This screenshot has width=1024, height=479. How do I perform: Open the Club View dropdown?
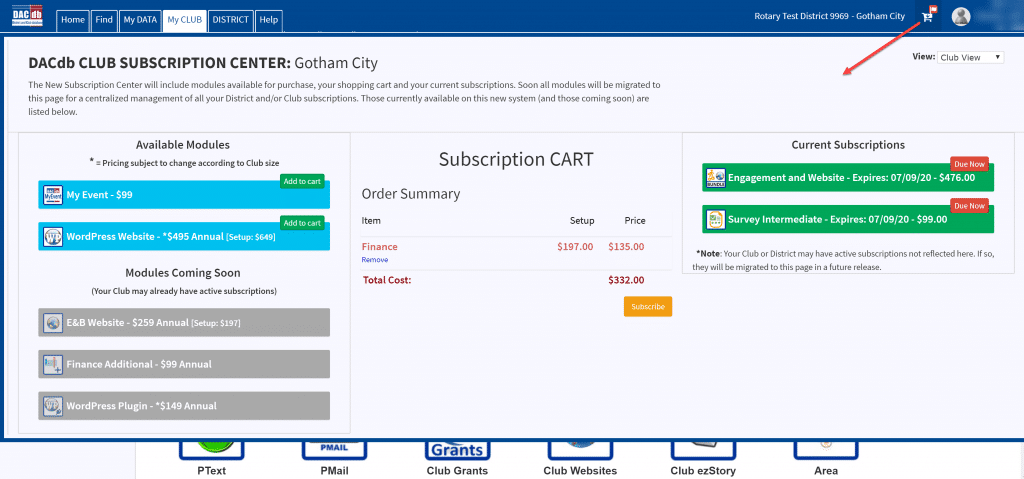(x=970, y=58)
